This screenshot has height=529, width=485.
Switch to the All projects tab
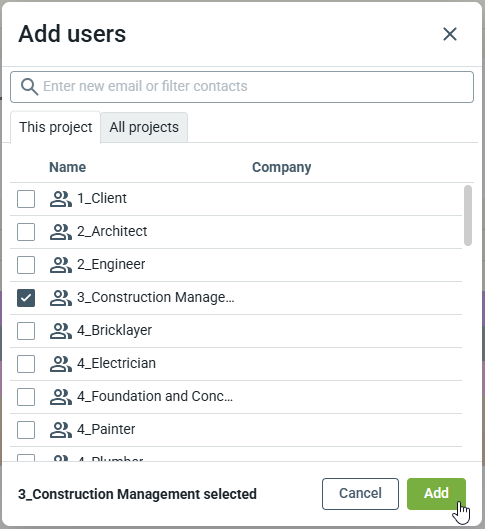[144, 128]
